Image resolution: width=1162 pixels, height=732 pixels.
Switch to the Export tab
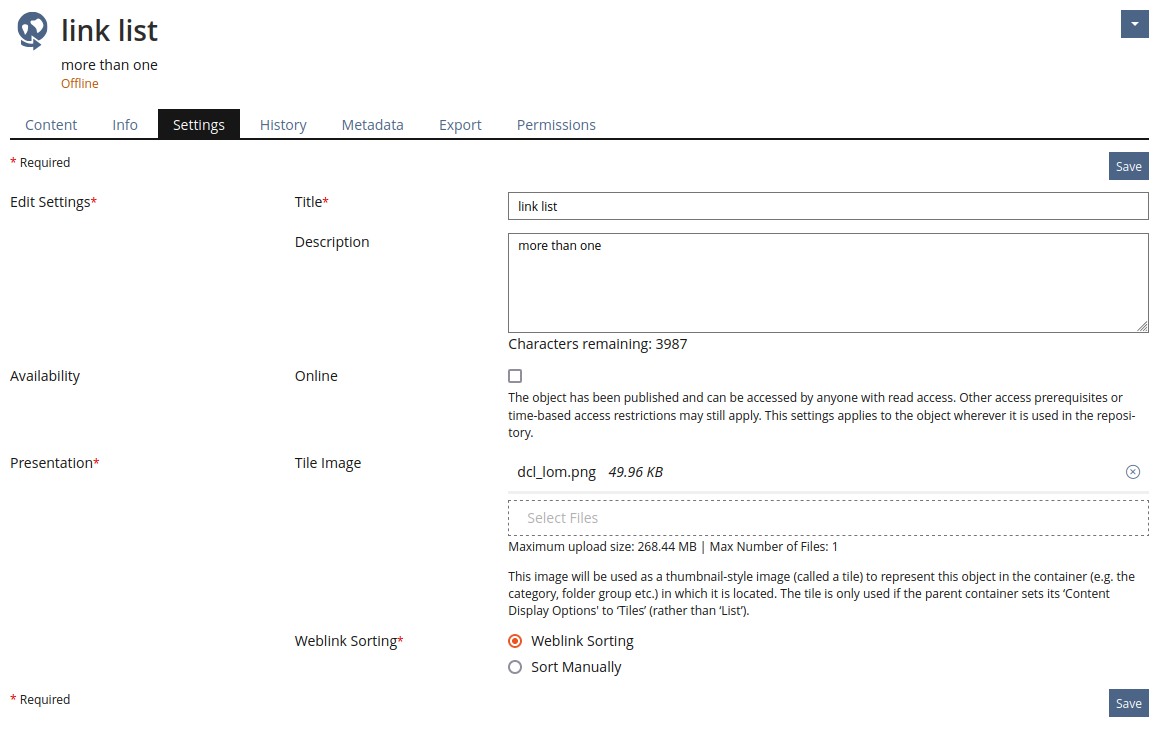460,125
